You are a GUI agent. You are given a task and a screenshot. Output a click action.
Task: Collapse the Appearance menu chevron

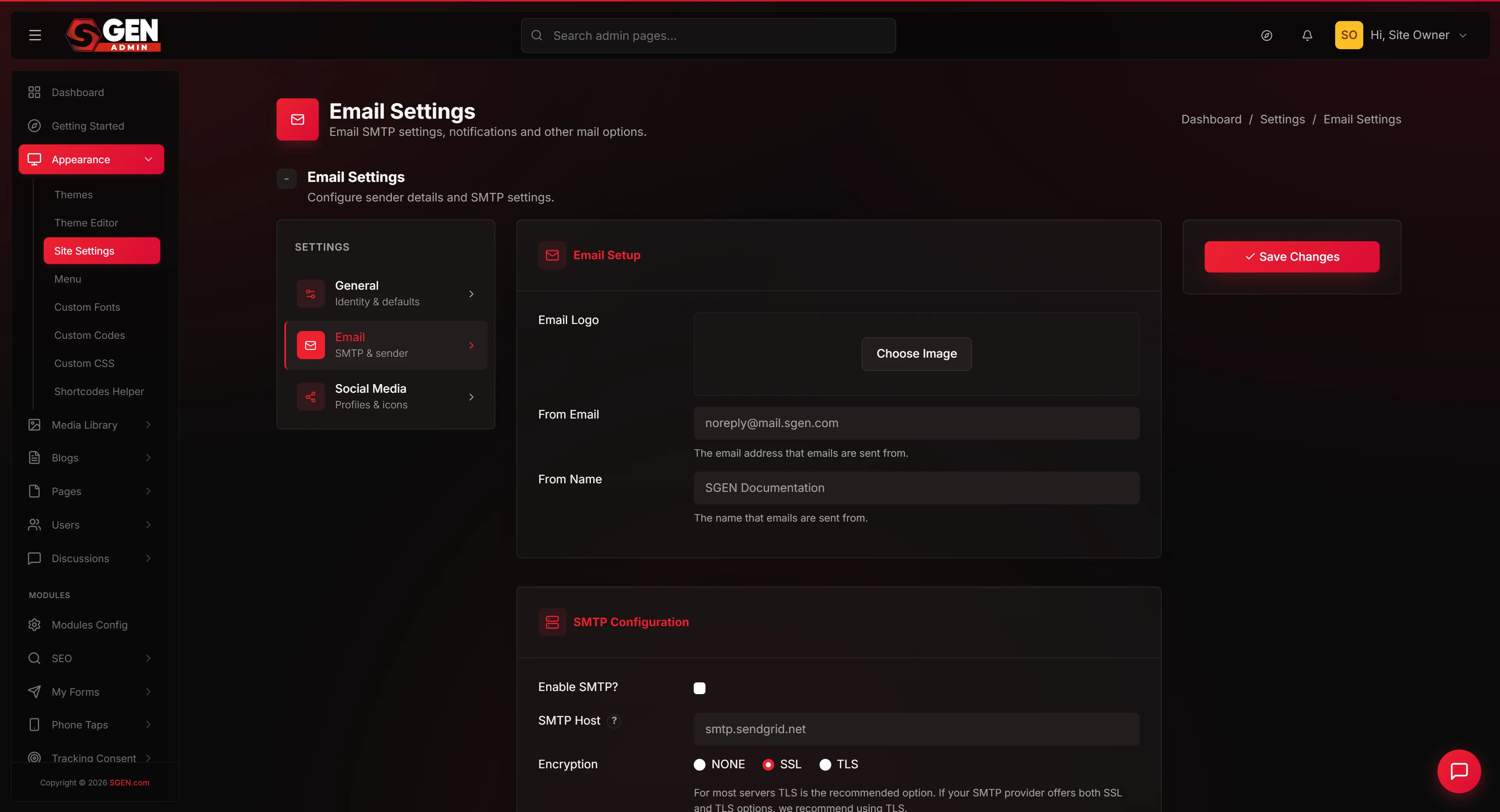pos(148,159)
